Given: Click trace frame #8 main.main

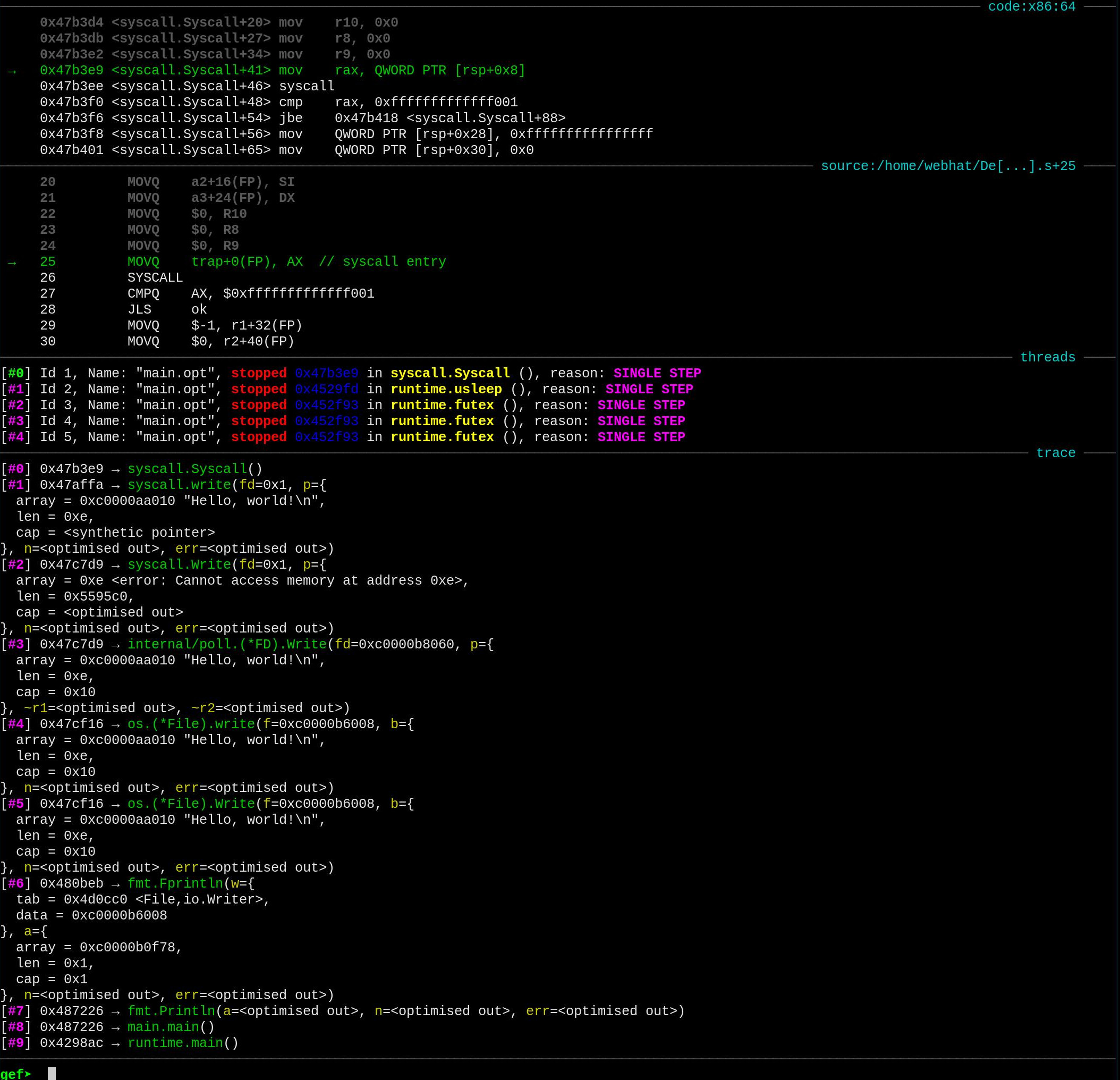Looking at the screenshot, I should click(163, 1027).
